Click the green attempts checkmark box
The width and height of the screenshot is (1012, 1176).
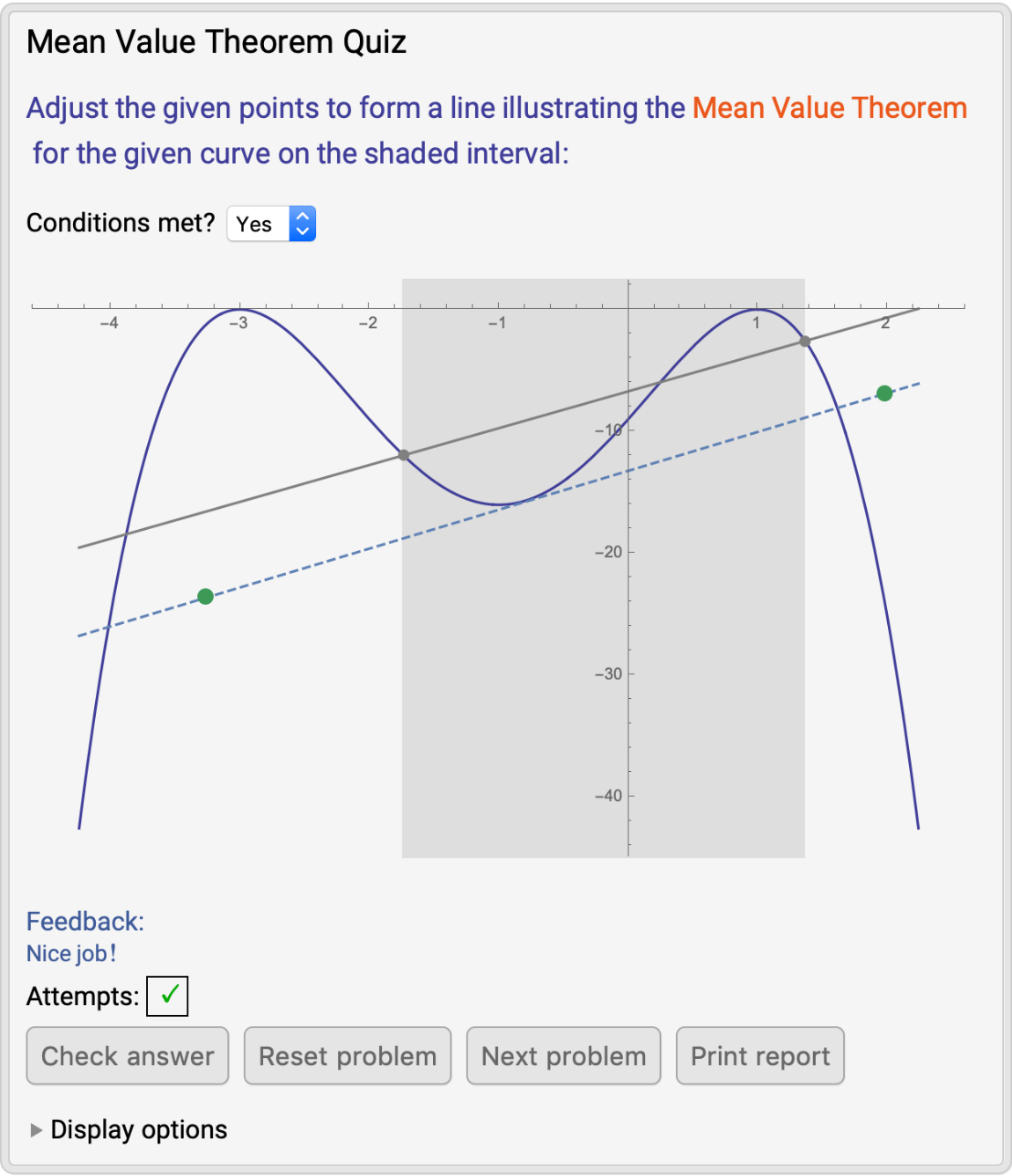pos(167,996)
